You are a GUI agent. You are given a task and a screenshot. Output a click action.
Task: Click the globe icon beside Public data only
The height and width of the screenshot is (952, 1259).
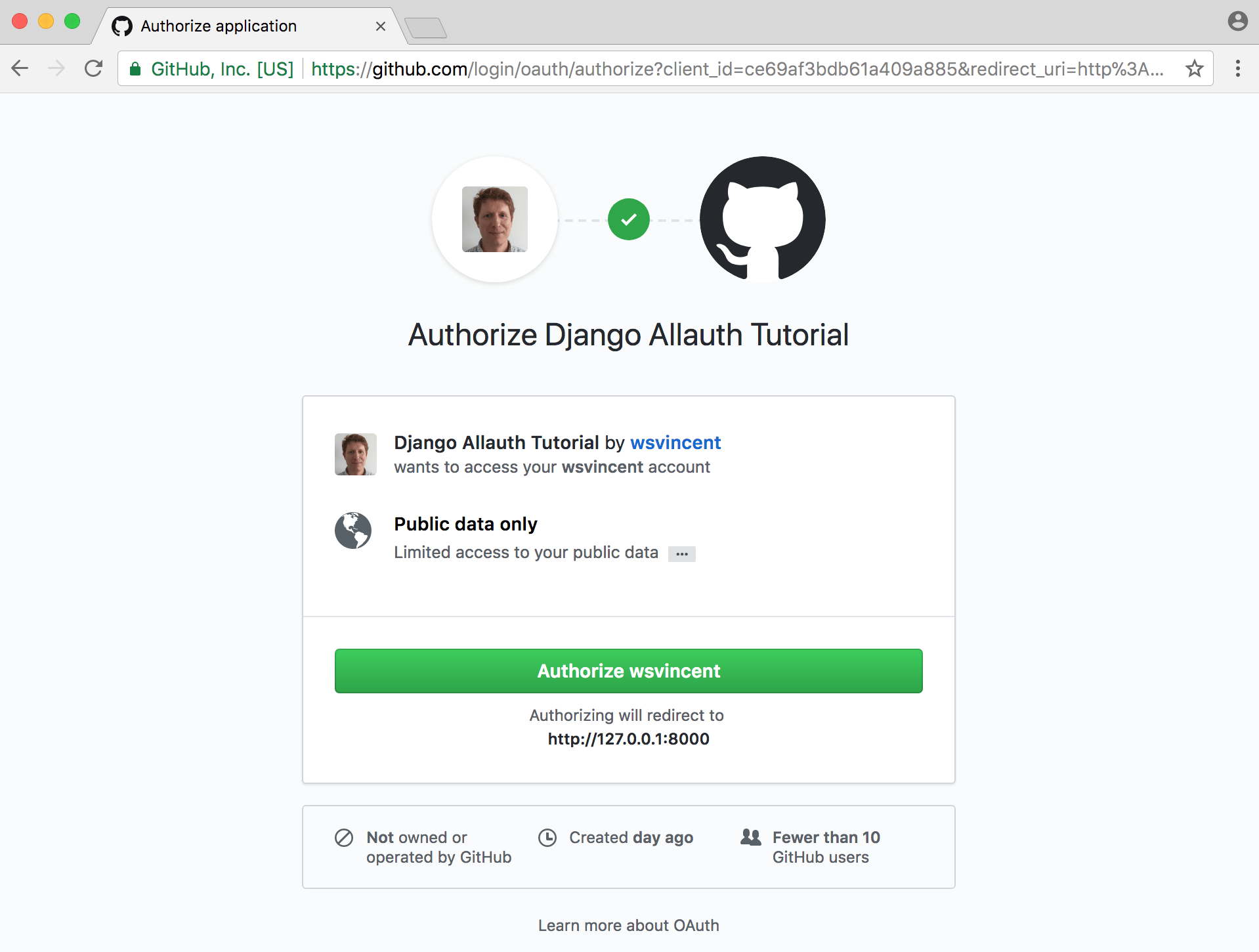click(x=353, y=530)
